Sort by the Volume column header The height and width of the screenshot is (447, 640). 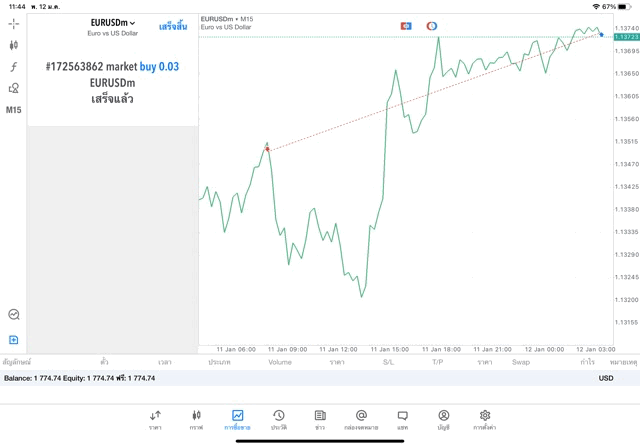tap(280, 362)
